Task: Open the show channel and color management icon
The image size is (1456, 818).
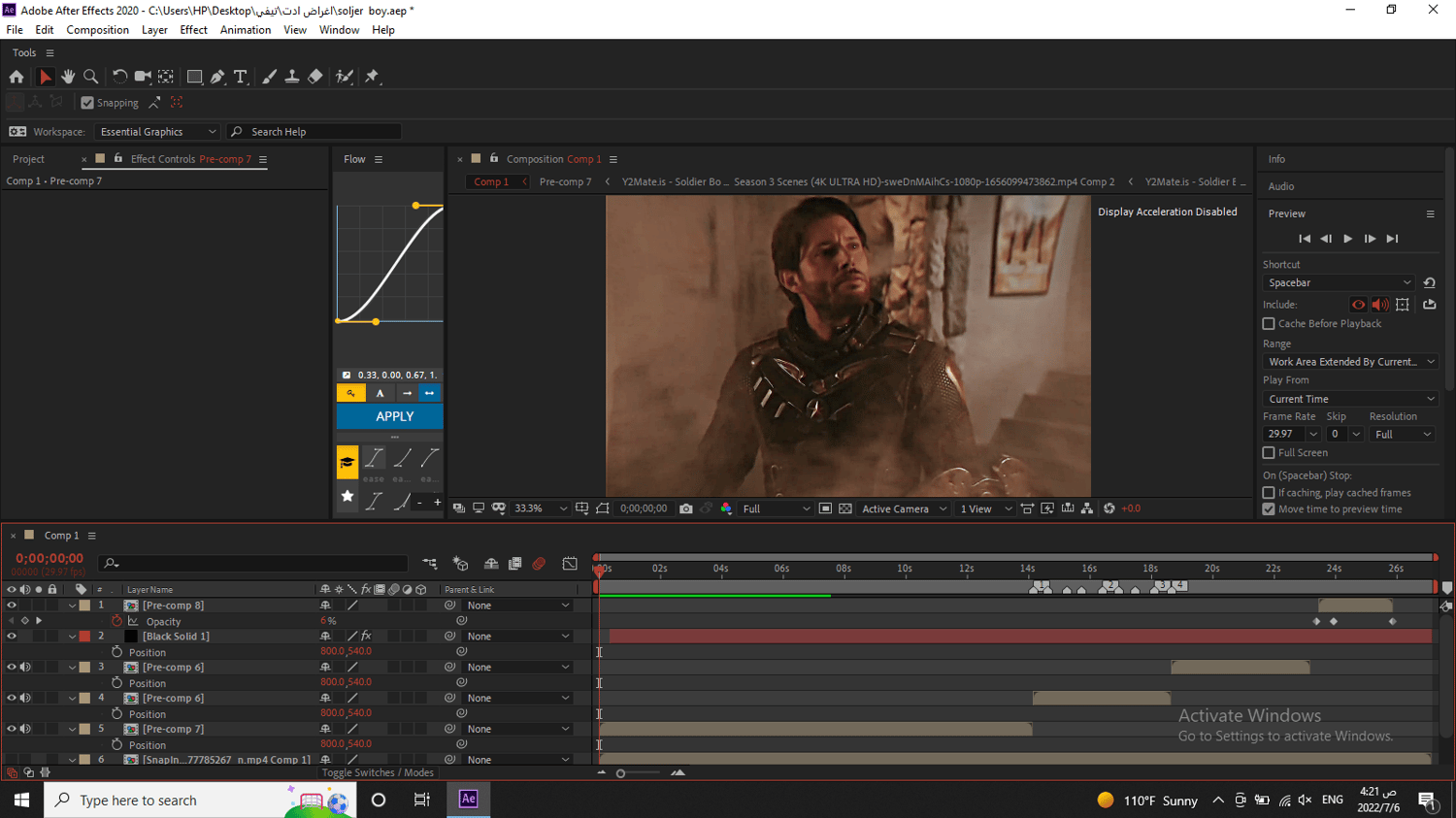Action: click(x=726, y=508)
